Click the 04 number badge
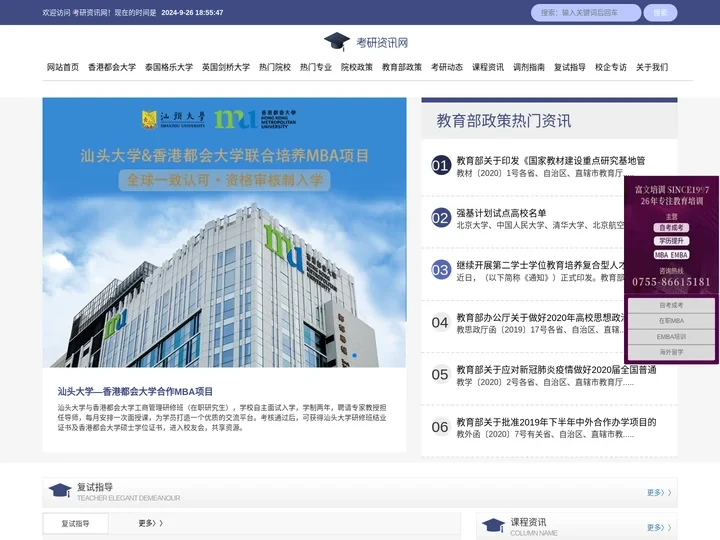720x540 pixels. 440,322
